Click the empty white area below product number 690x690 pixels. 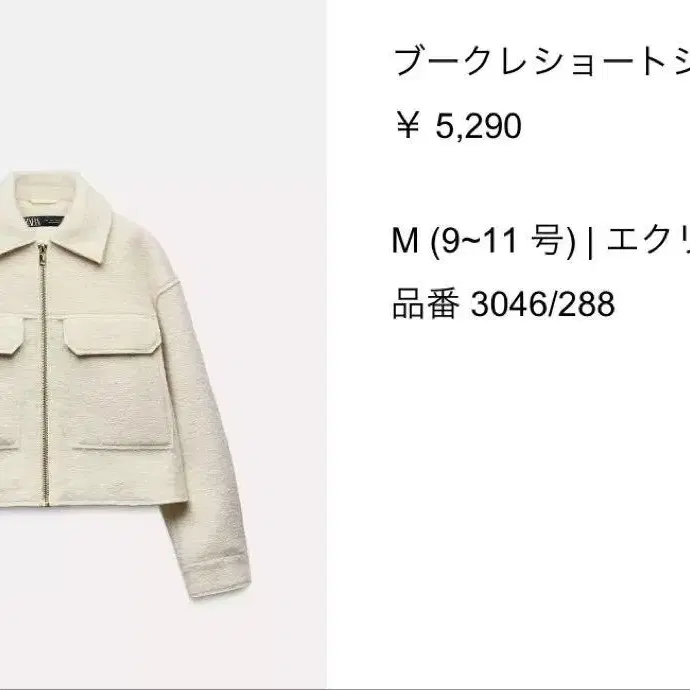coord(508,484)
